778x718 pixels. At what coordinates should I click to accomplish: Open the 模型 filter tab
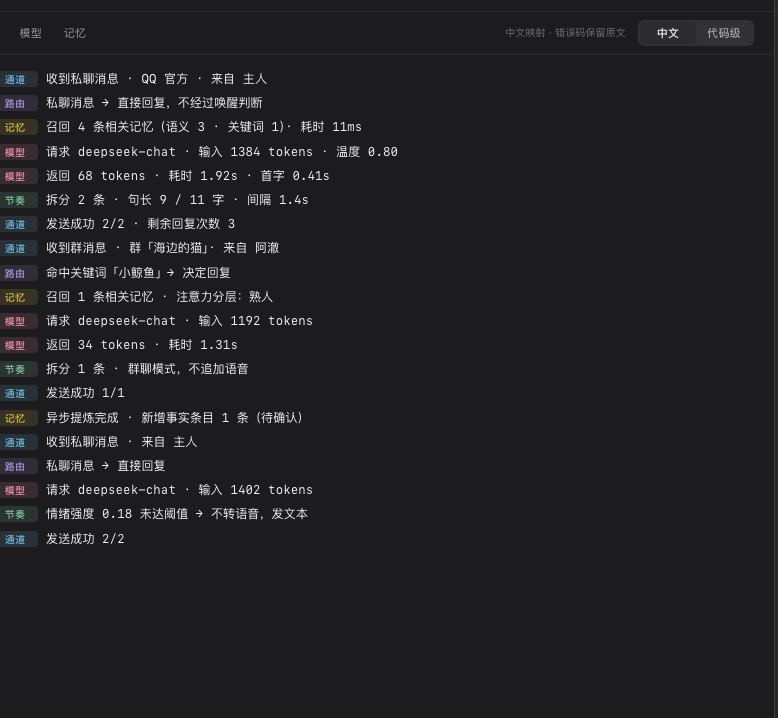[30, 33]
